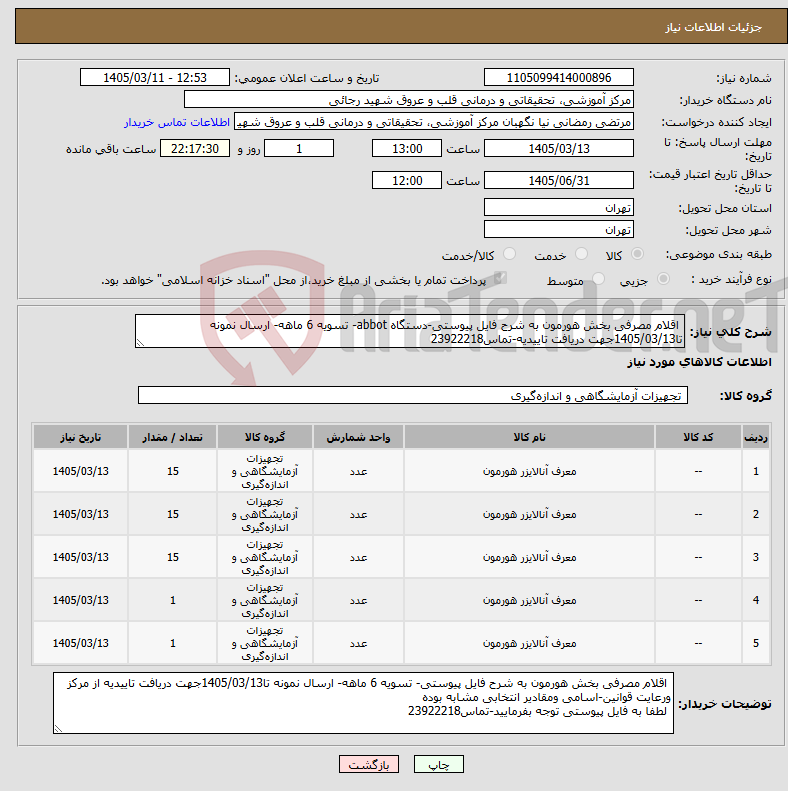Click the delivery city field تهران
Screen dimensions: 788x791
[558, 230]
